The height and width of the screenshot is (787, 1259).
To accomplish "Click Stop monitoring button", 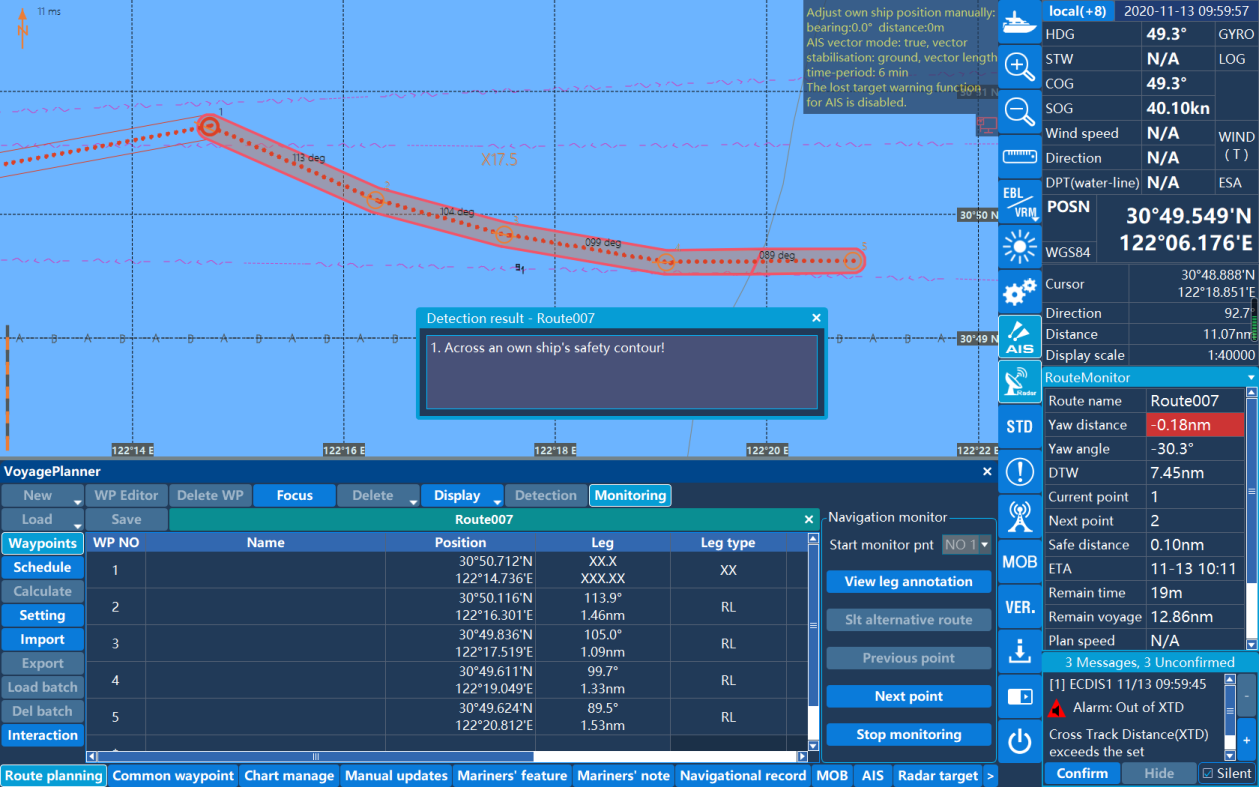I will point(909,734).
